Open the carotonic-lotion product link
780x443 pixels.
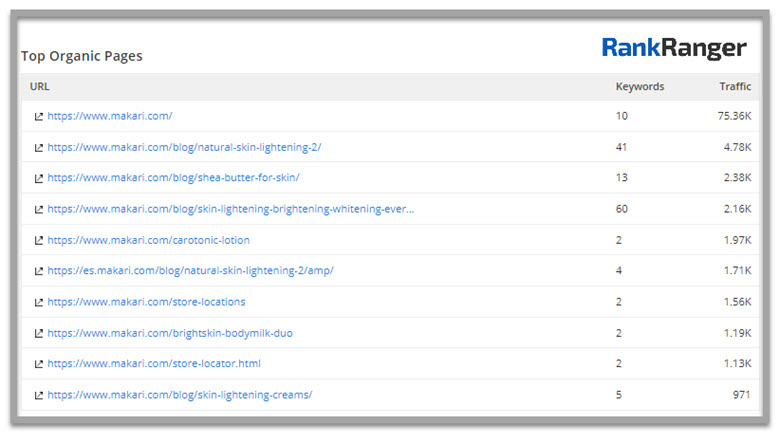point(149,240)
